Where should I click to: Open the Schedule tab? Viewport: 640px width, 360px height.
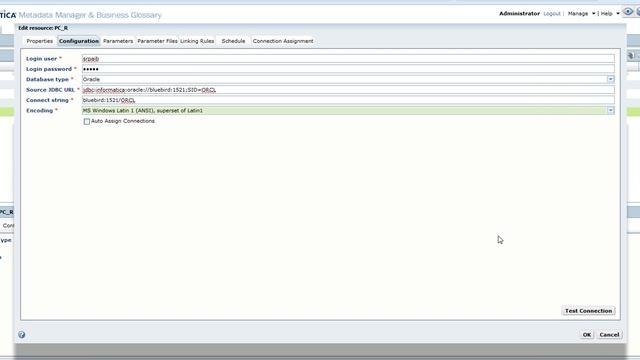tap(233, 41)
